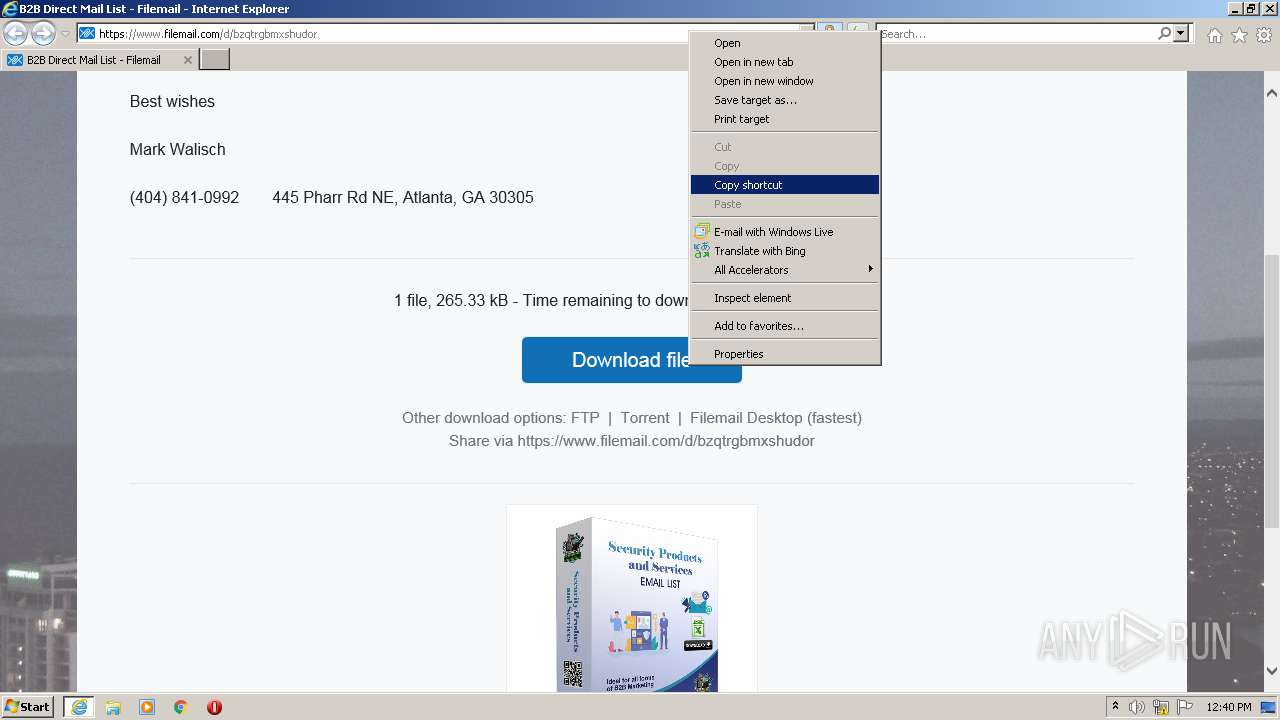This screenshot has width=1280, height=720.
Task: Open Google Chrome taskbar icon
Action: (x=181, y=707)
